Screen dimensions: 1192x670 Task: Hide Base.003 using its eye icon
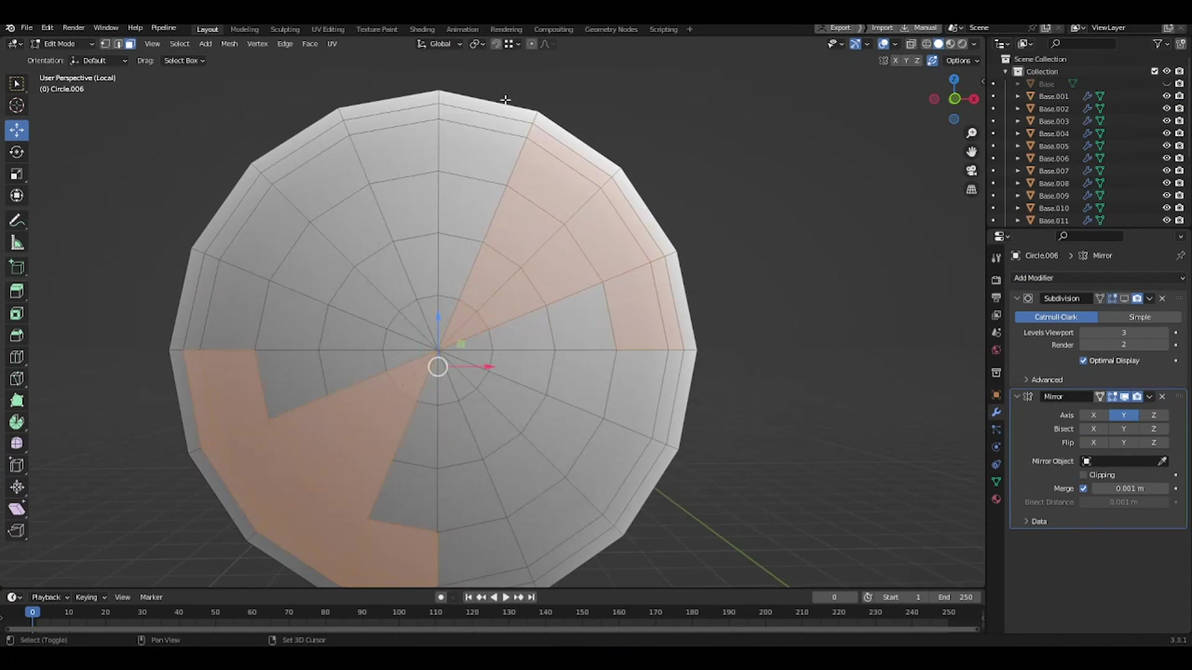(1166, 121)
